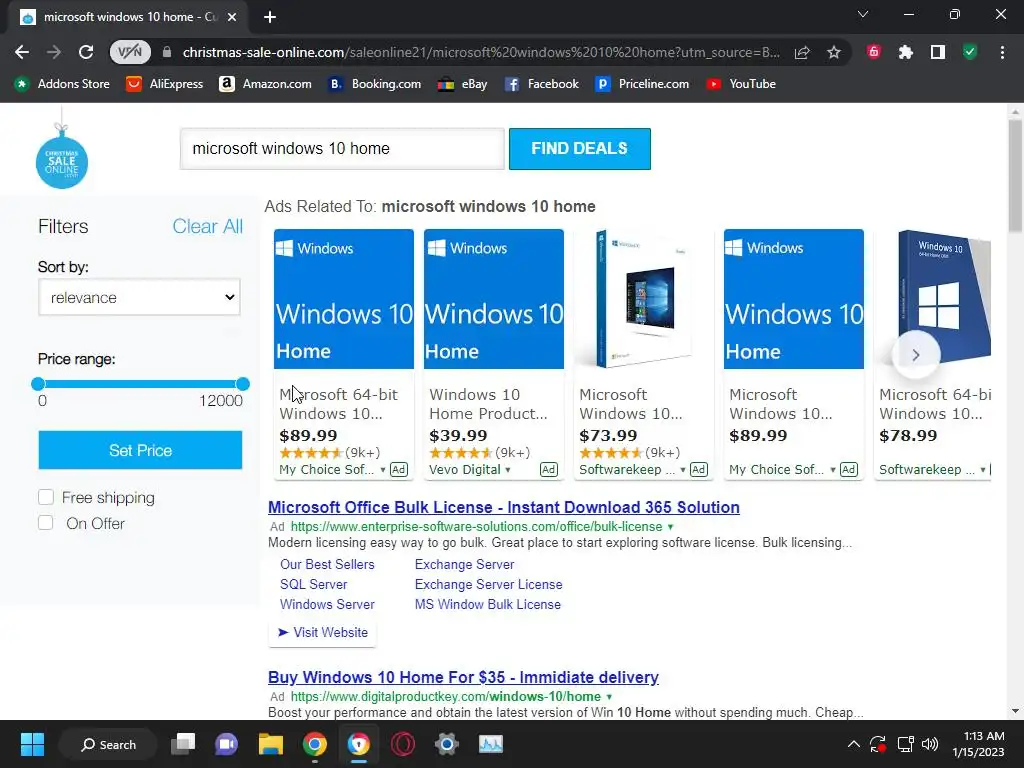The height and width of the screenshot is (768, 1024).
Task: Open the tab search chevron in title bar
Action: [863, 14]
